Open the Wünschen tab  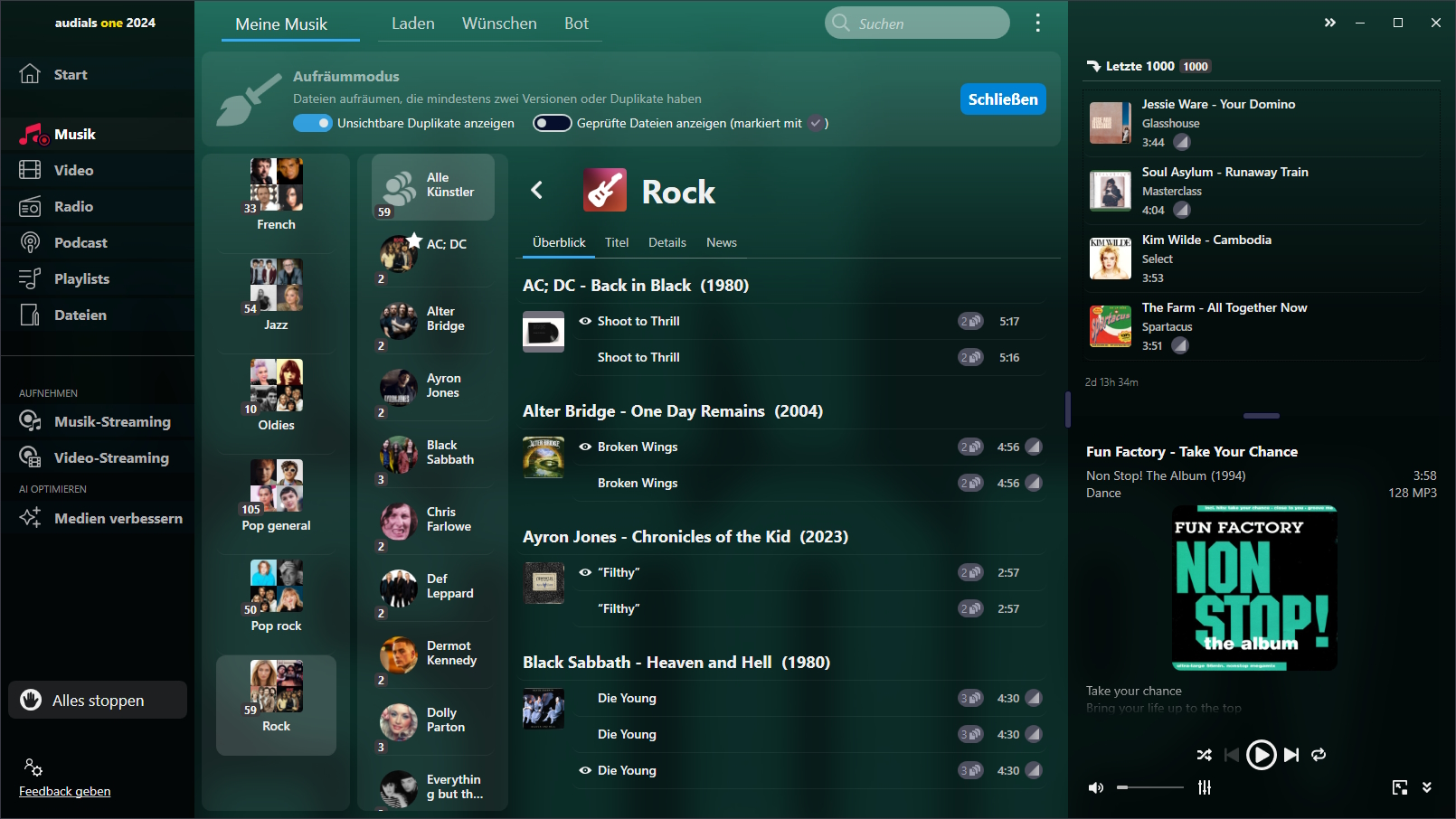tap(499, 24)
